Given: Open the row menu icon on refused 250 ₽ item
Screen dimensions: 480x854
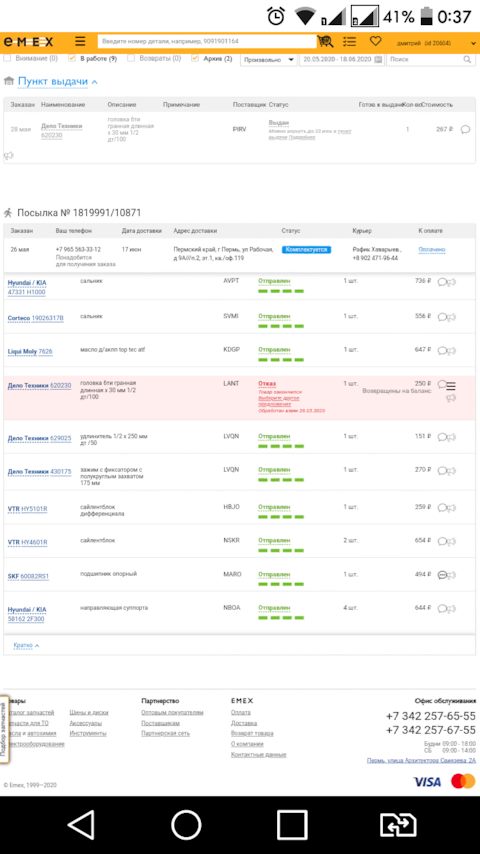Looking at the screenshot, I should click(x=451, y=386).
